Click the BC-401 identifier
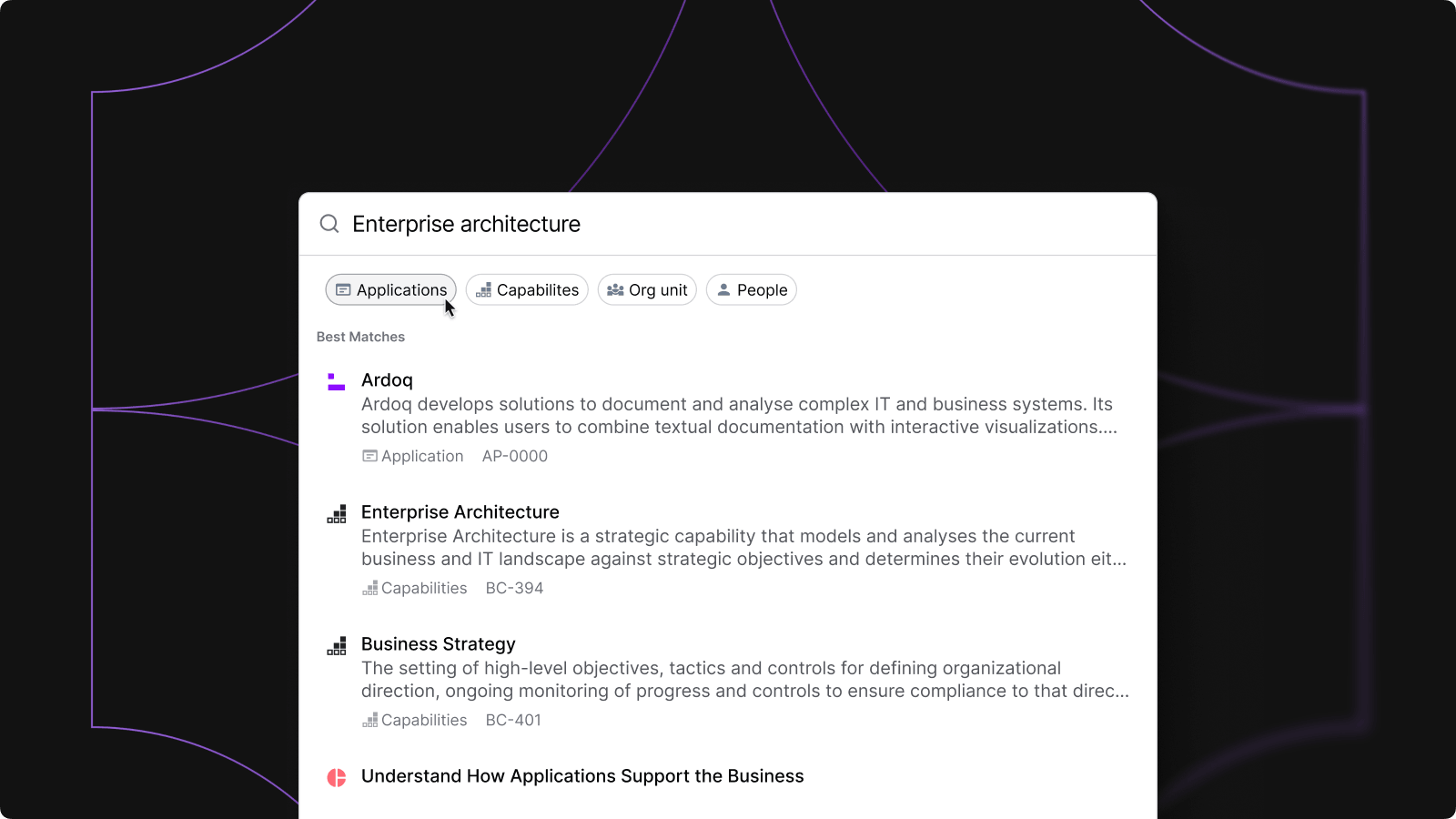 tap(513, 721)
